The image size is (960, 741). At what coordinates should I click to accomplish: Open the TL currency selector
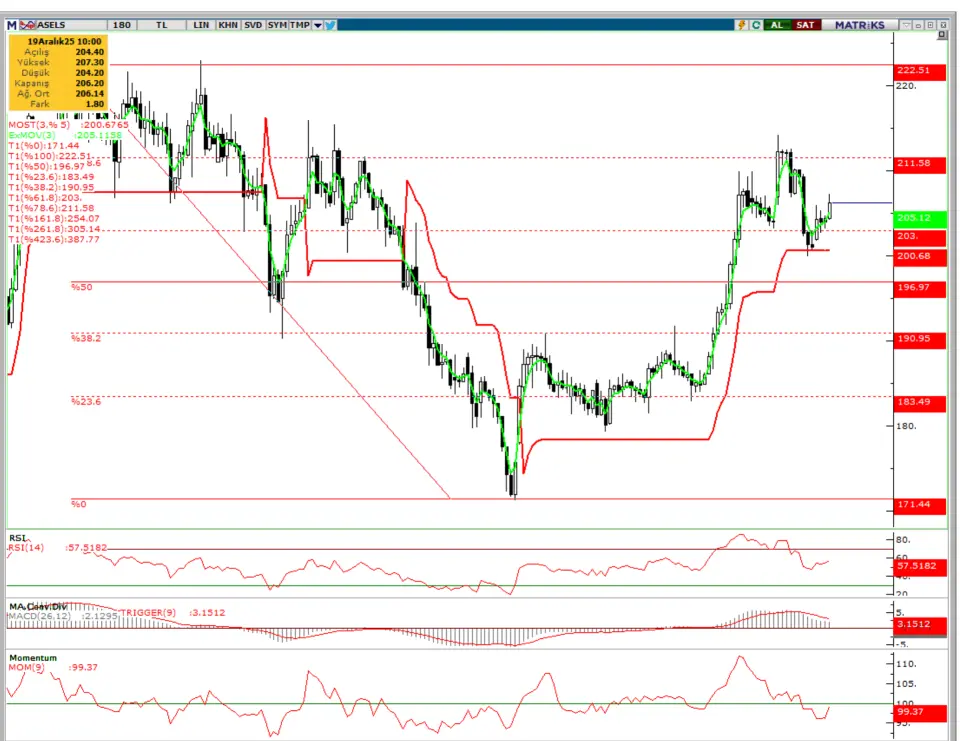pos(161,25)
